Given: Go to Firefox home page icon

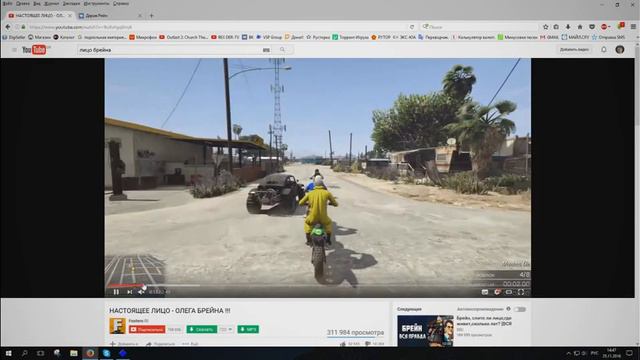Looking at the screenshot, I should click(580, 27).
